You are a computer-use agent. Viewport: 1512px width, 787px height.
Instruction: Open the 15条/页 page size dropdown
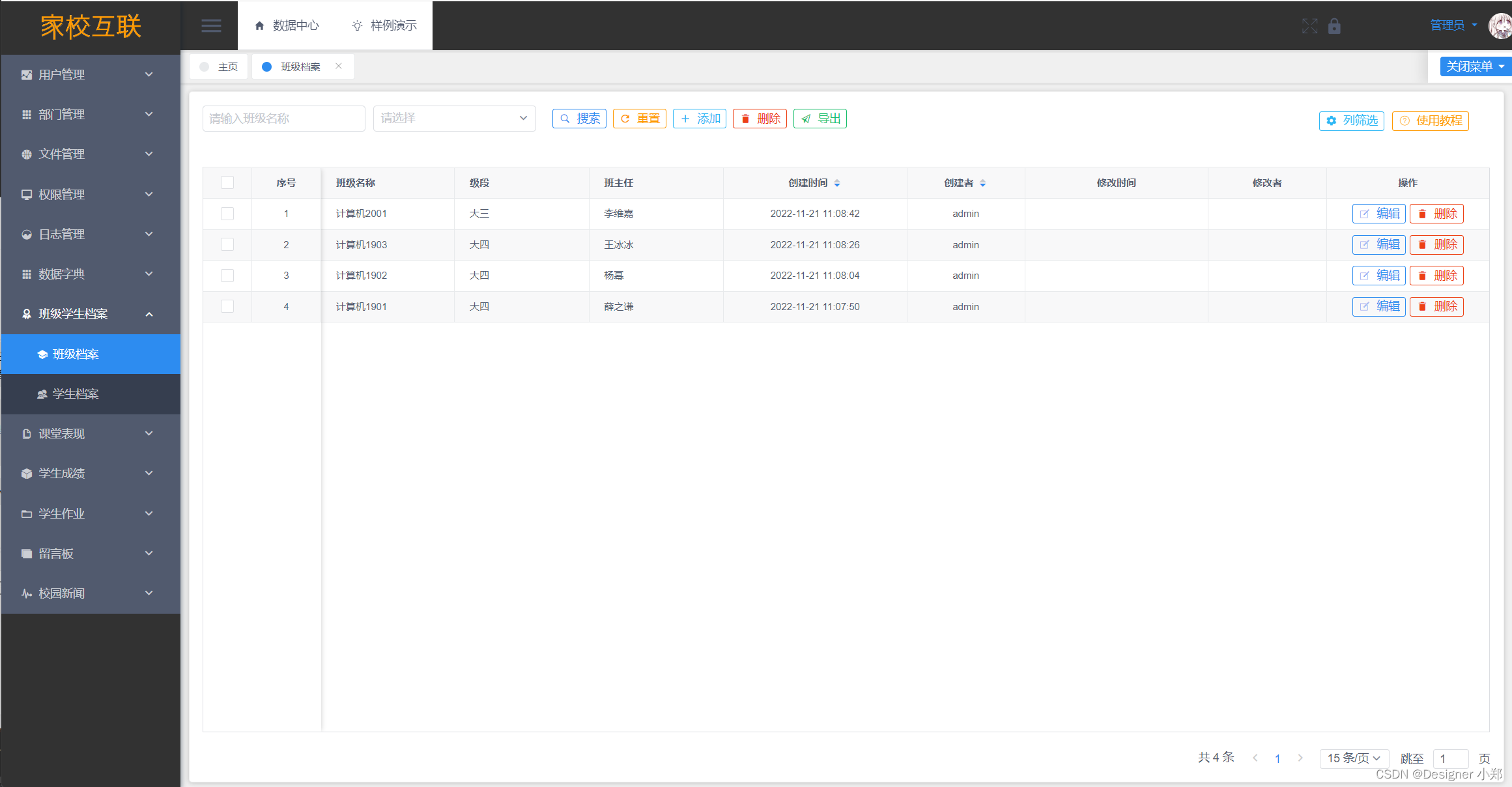[x=1354, y=758]
